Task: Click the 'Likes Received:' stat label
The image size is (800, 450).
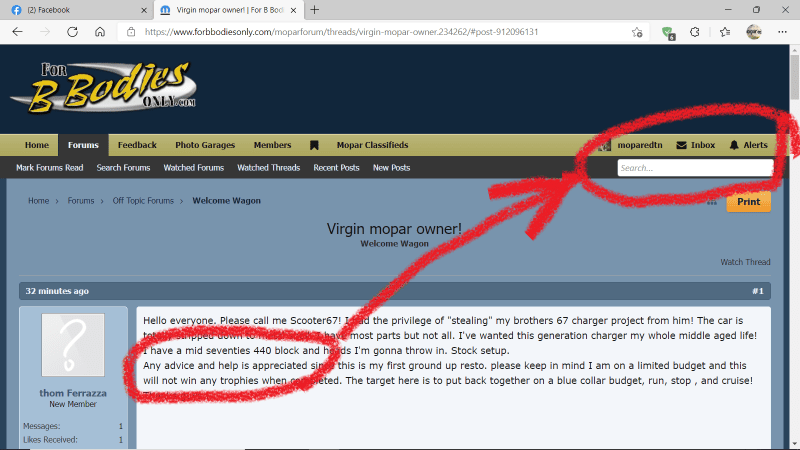Action: [x=51, y=440]
